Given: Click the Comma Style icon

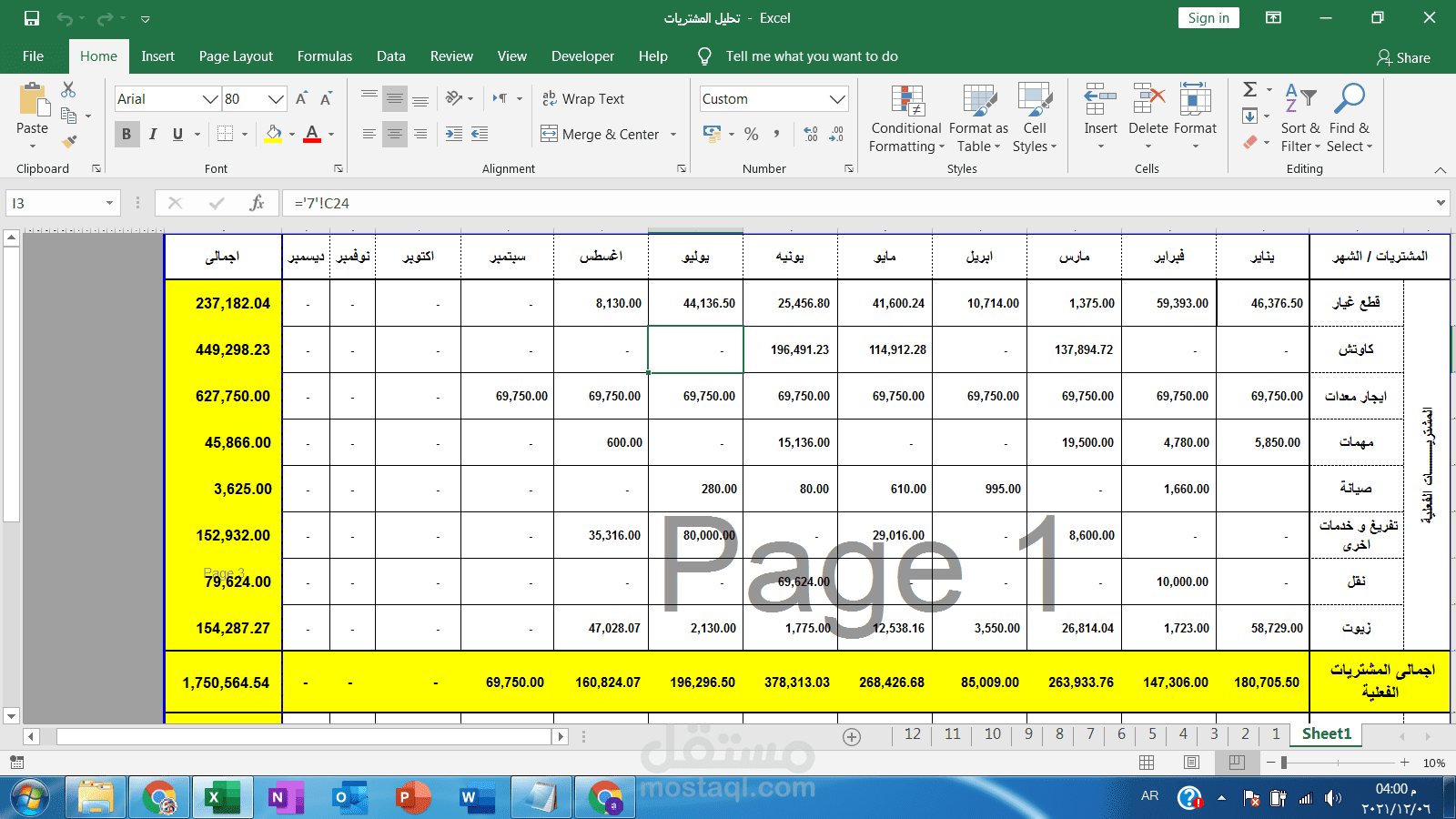Looking at the screenshot, I should (776, 134).
